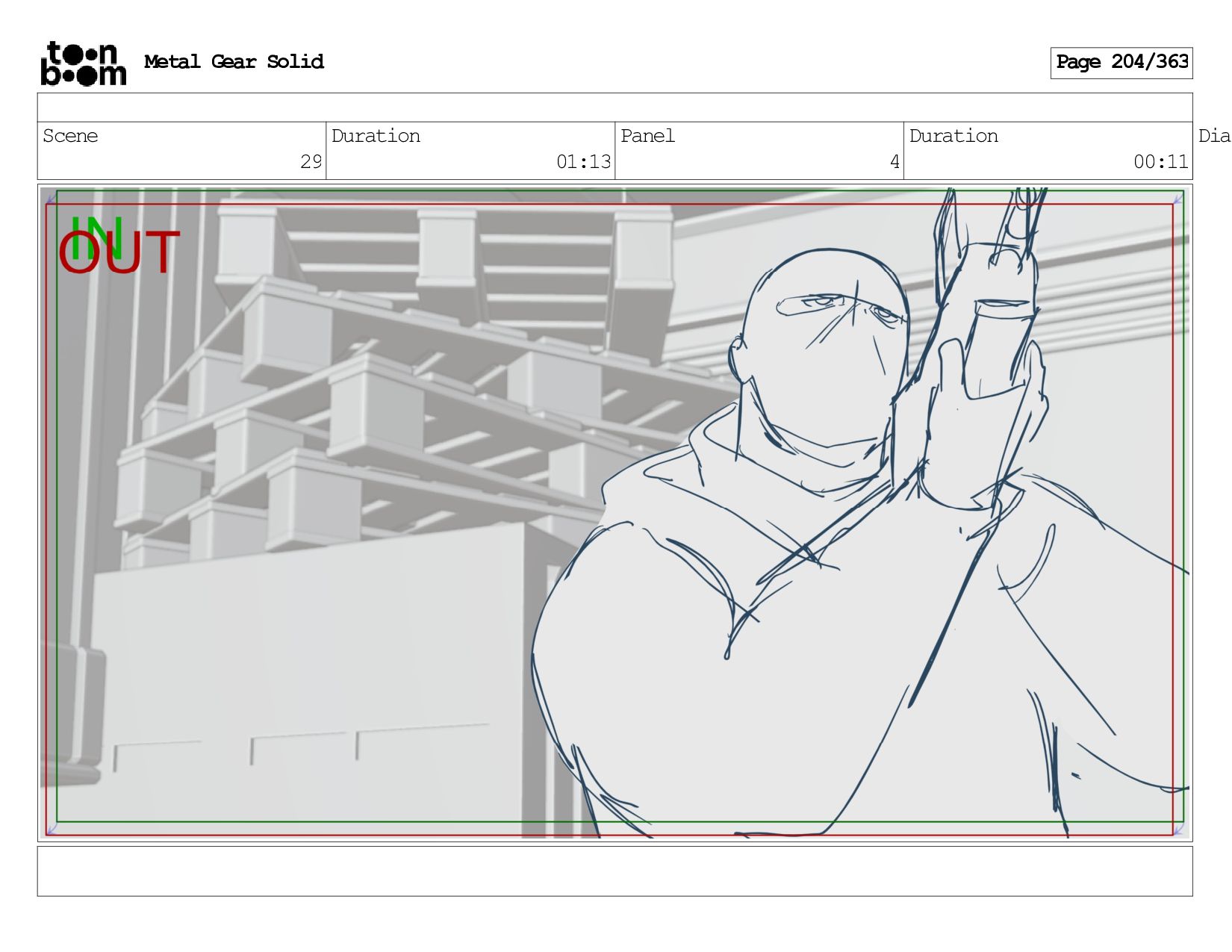Viewport: 1232px width, 952px height.
Task: Select the Metal Gear Solid title text
Action: point(234,62)
